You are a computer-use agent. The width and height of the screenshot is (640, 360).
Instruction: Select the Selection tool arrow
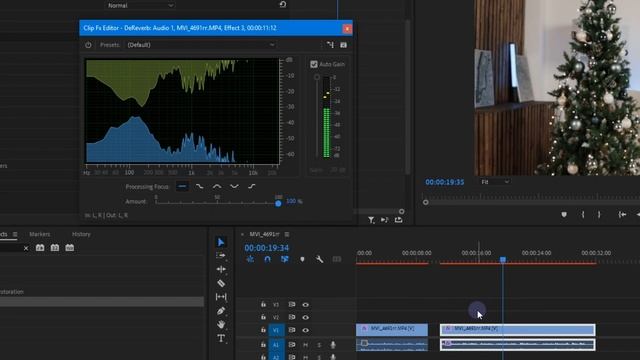point(221,242)
